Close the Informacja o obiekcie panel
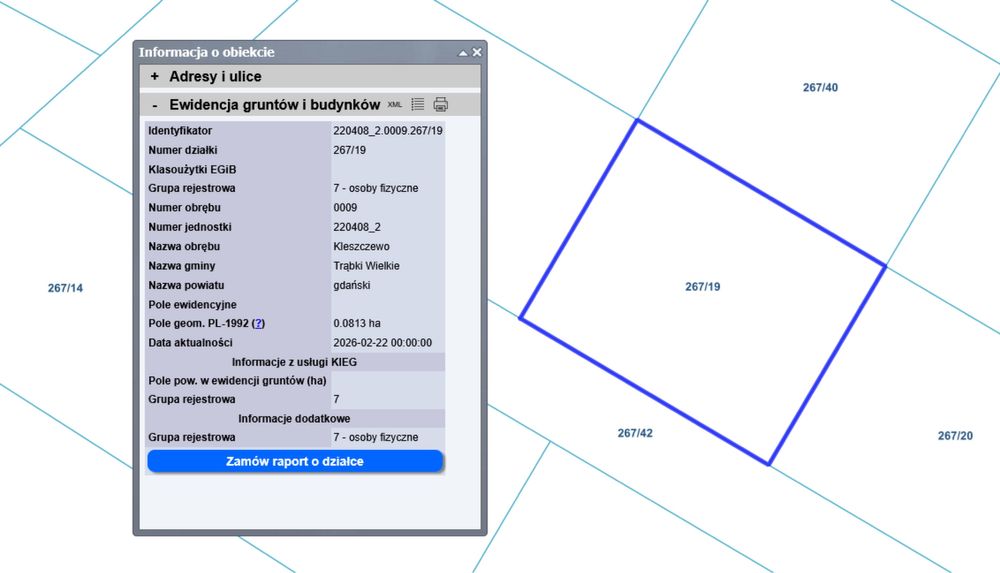 [476, 52]
